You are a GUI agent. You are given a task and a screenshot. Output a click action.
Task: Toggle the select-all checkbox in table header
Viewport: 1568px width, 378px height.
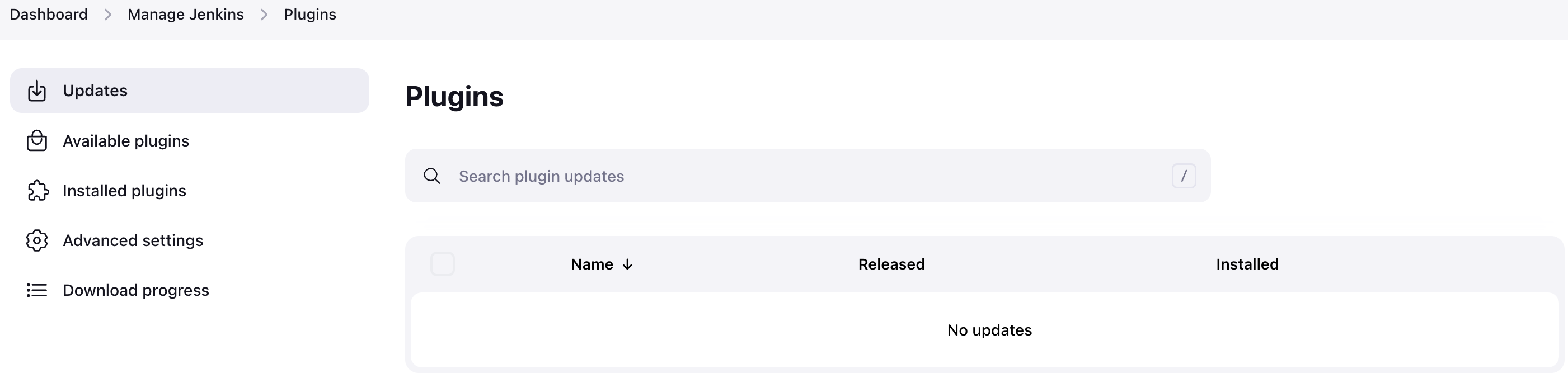tap(443, 264)
